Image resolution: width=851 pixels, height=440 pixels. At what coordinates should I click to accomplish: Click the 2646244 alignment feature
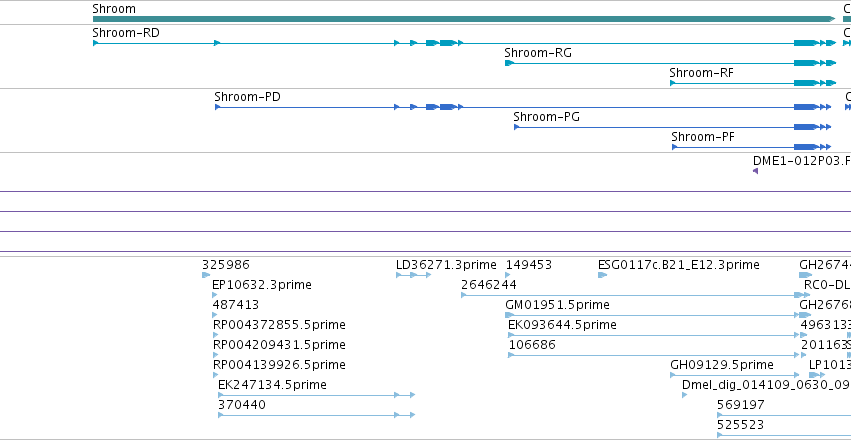coord(632,295)
